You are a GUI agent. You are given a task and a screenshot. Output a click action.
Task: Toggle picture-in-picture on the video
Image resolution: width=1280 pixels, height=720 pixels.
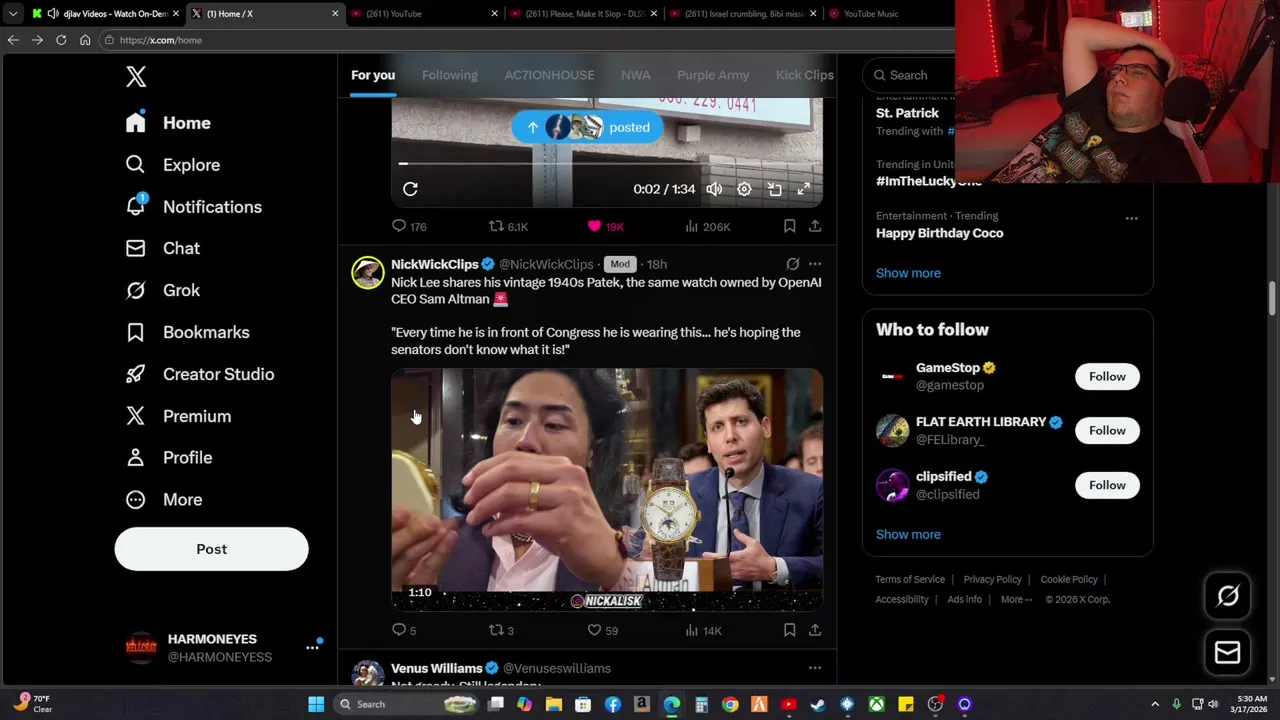click(774, 189)
